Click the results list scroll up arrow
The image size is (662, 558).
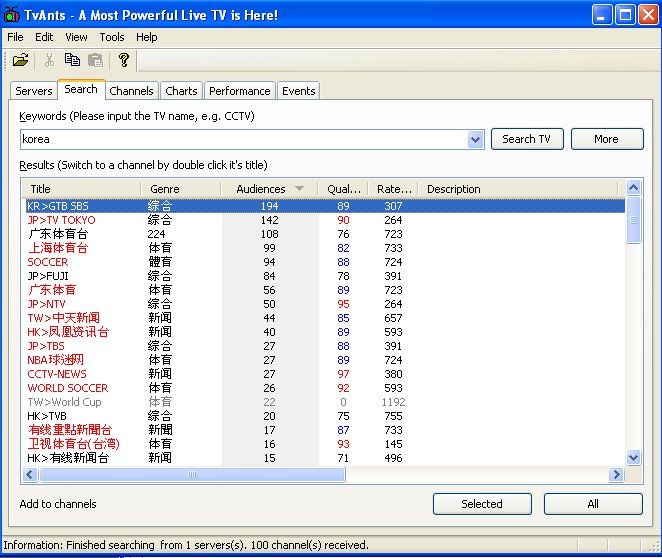(x=633, y=187)
